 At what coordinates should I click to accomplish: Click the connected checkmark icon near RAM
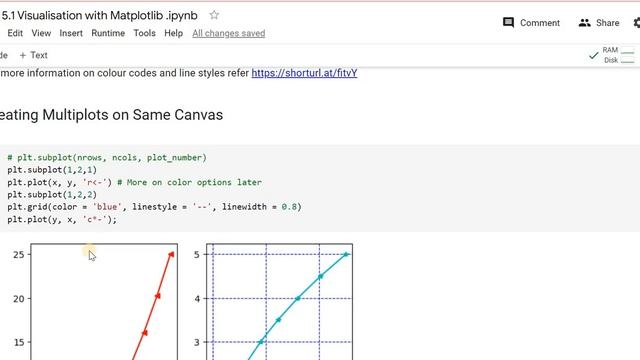593,55
